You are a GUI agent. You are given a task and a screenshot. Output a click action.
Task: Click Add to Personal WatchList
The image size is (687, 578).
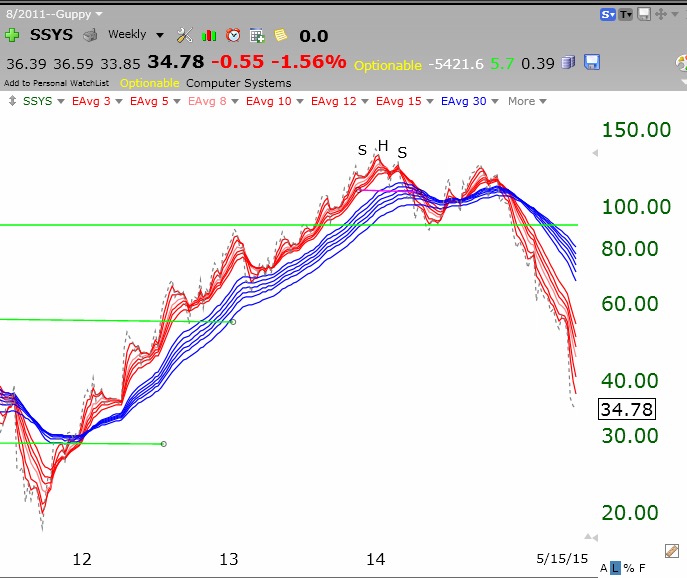point(57,83)
